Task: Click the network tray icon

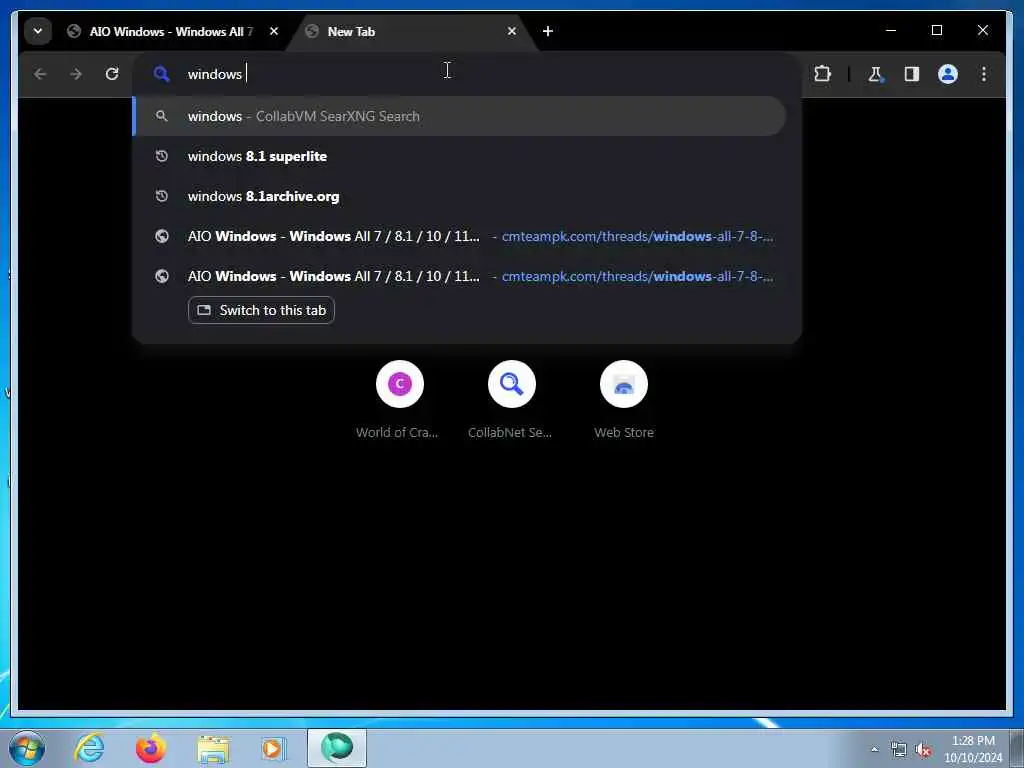Action: [x=899, y=750]
